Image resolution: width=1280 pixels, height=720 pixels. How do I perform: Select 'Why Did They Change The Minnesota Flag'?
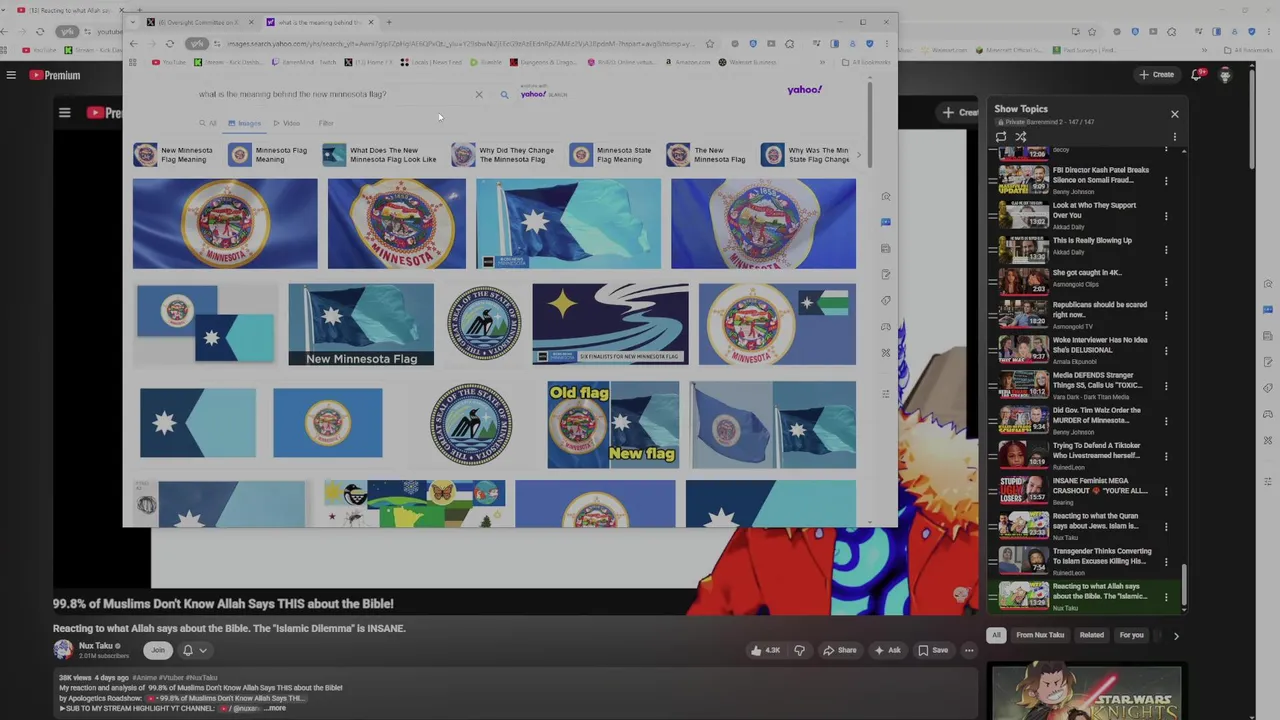[502, 154]
